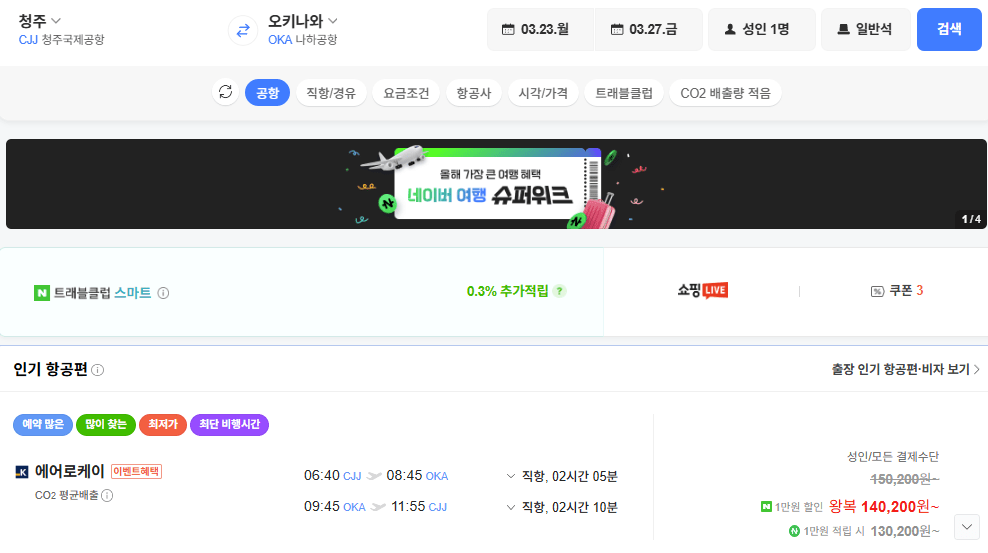988x553 pixels.
Task: Open info icon next to 인기 항공편
Action: [x=98, y=370]
